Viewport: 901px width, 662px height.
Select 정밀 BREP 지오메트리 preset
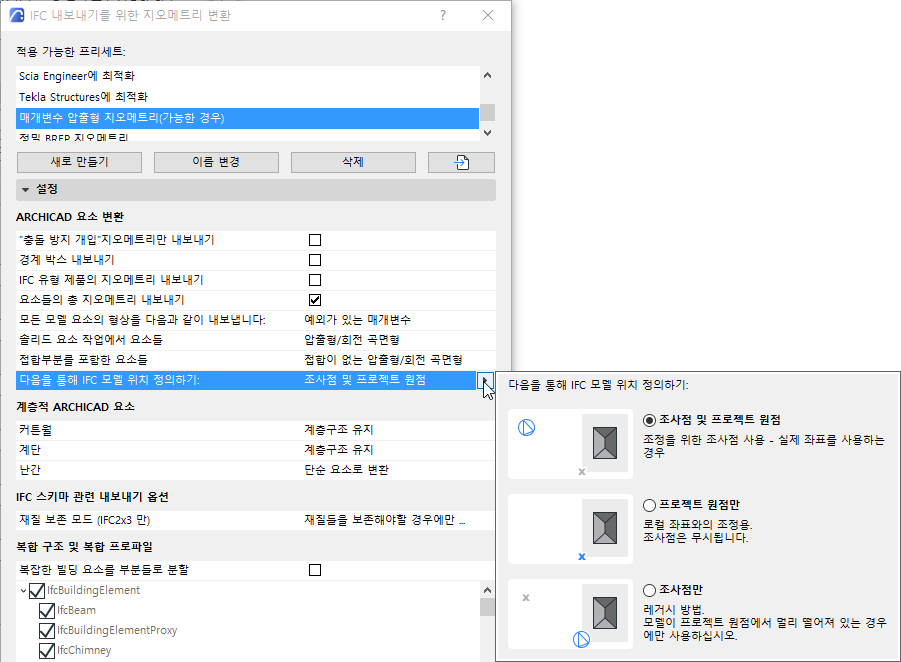tap(248, 136)
